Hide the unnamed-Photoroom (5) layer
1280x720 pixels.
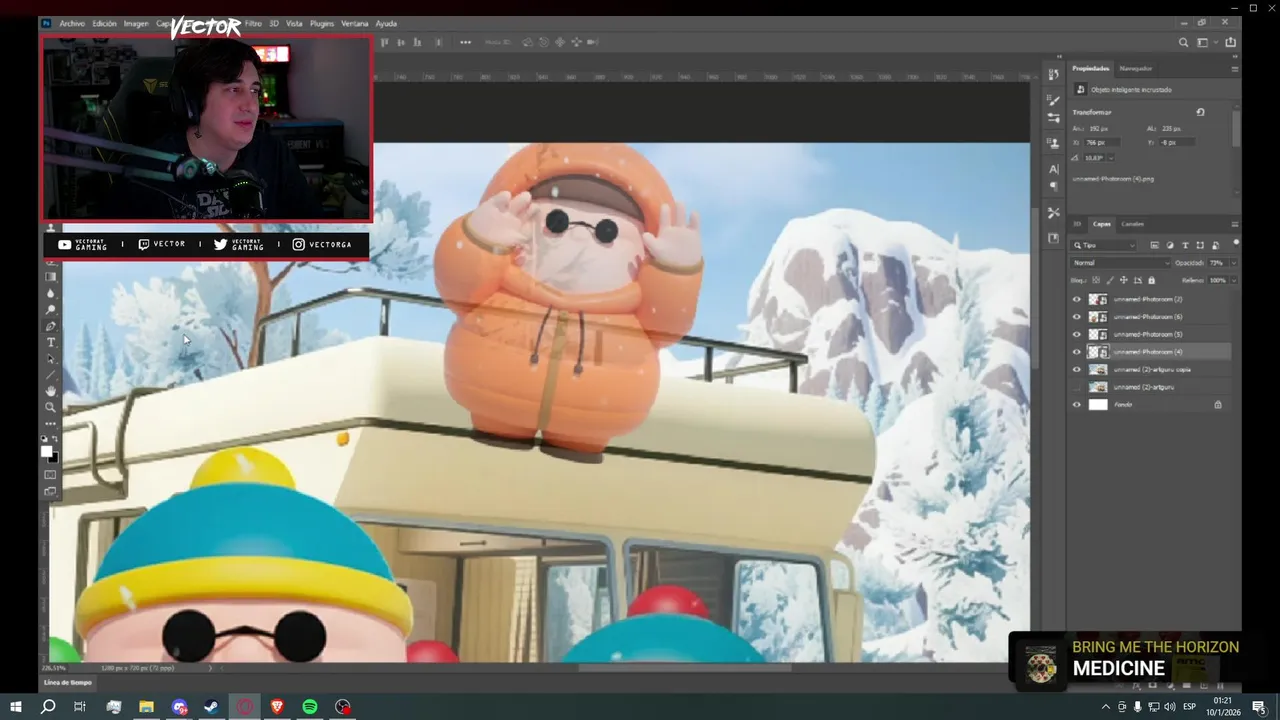point(1077,334)
